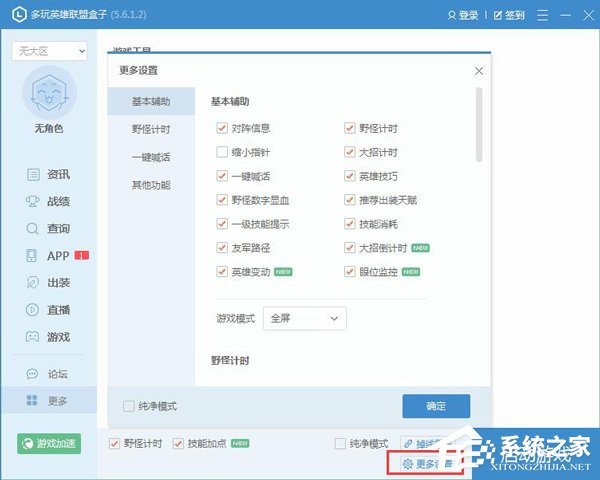
Task: Click the green 游戏加速 button
Action: [49, 444]
